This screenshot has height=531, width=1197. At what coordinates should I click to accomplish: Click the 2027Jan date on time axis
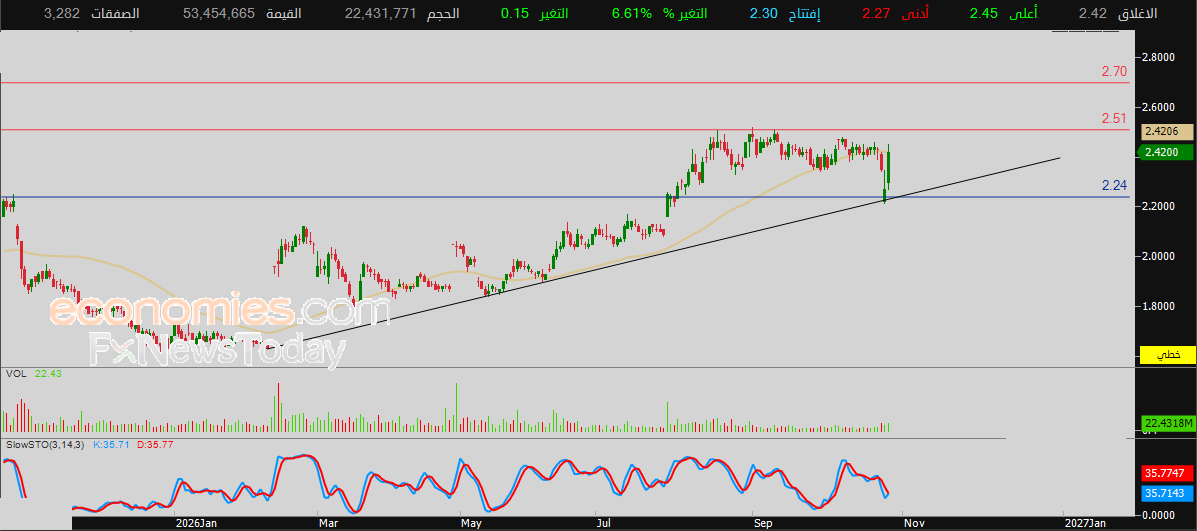pyautogui.click(x=1086, y=523)
